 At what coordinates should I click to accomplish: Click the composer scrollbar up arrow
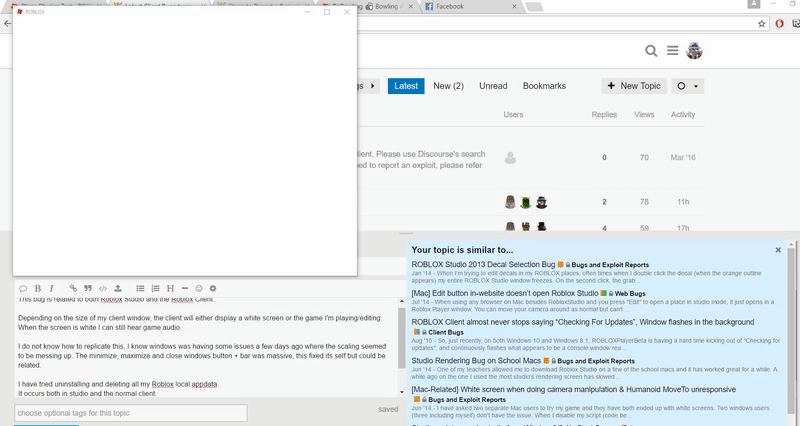tap(402, 301)
